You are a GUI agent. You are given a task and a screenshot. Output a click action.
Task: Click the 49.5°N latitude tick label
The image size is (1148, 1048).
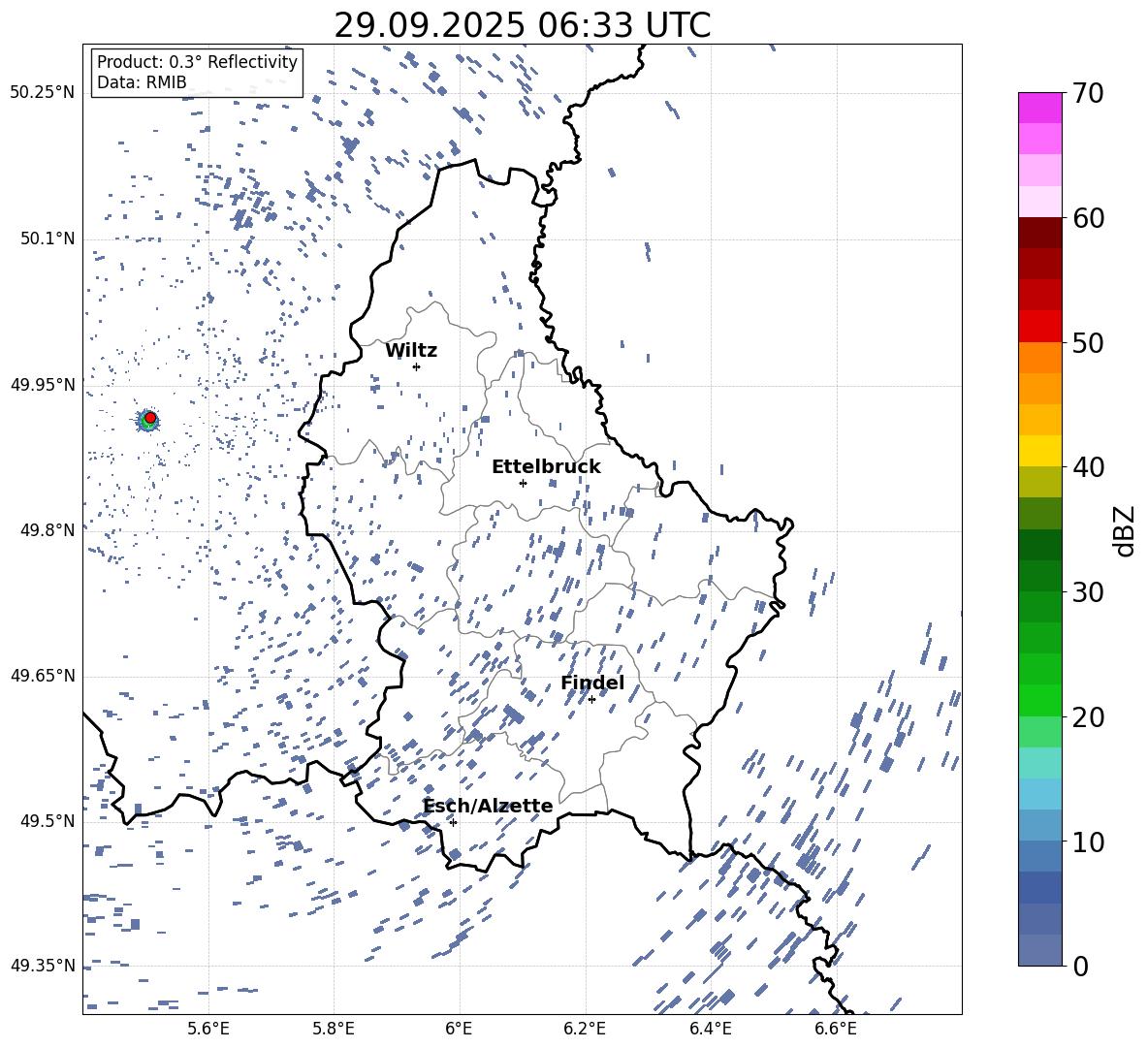coord(47,820)
